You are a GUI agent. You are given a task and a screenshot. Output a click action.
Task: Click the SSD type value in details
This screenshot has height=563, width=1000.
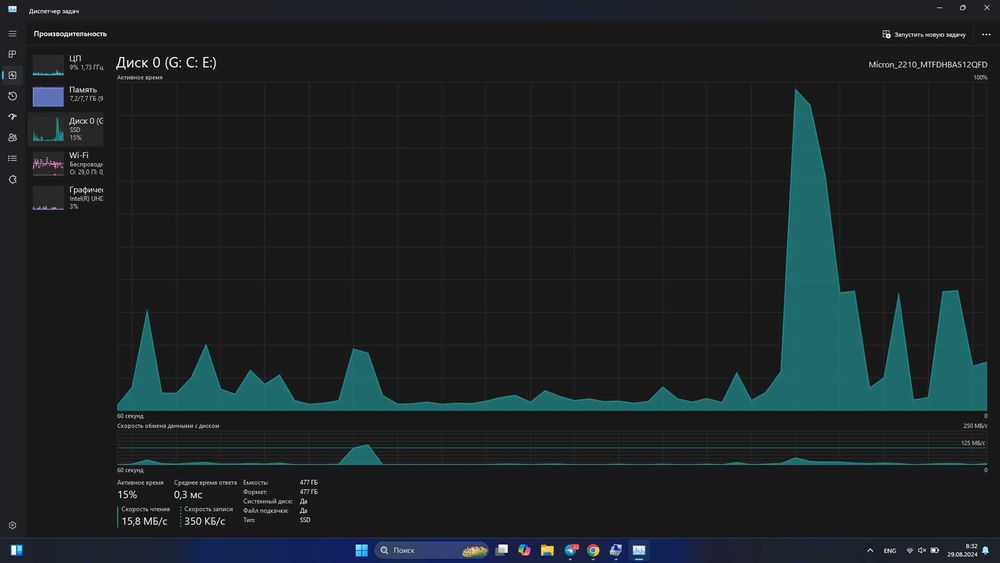point(305,520)
